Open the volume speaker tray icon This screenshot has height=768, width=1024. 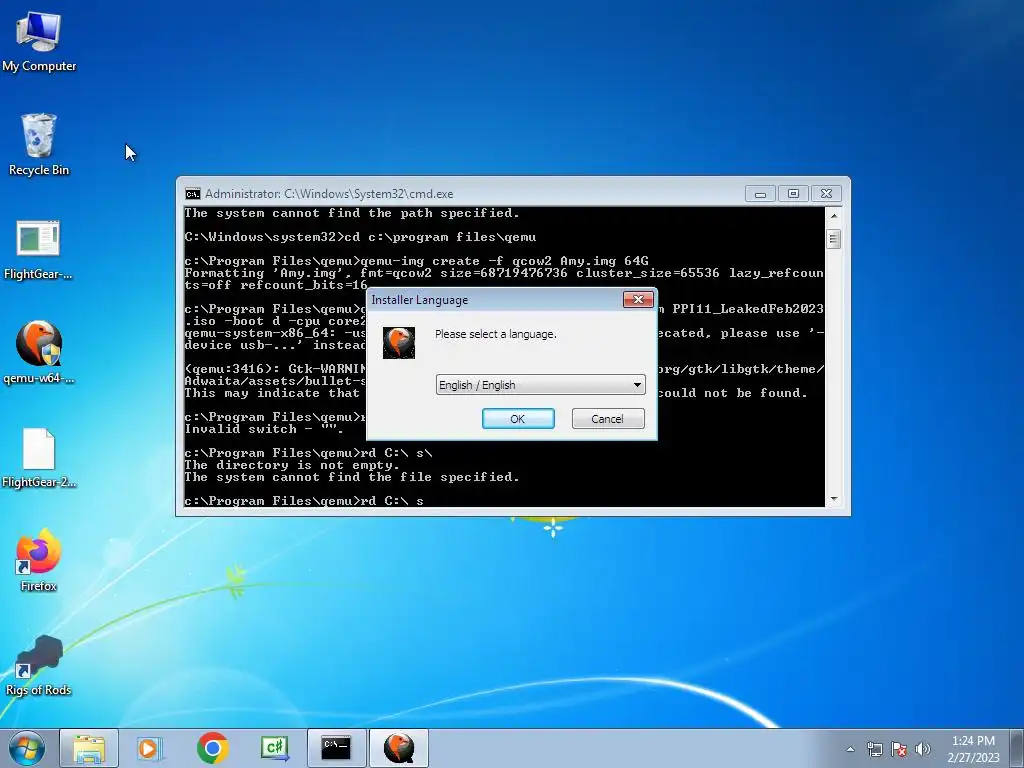coord(922,749)
